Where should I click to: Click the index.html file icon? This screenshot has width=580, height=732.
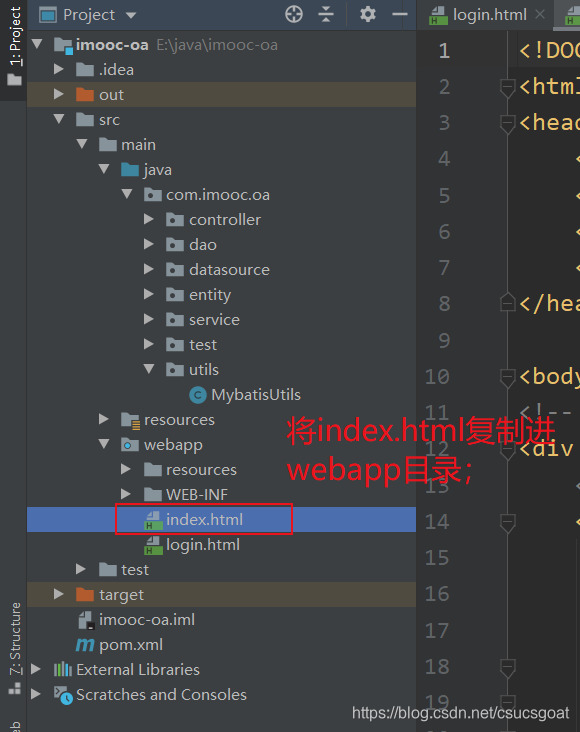153,520
